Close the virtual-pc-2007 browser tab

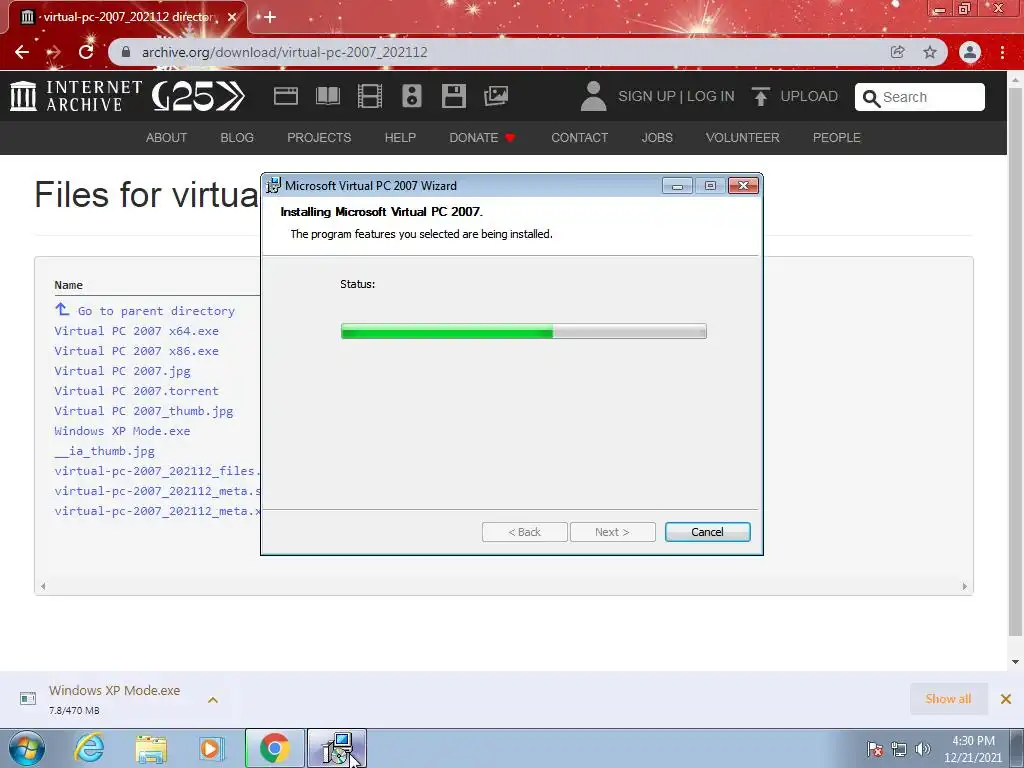click(x=232, y=17)
